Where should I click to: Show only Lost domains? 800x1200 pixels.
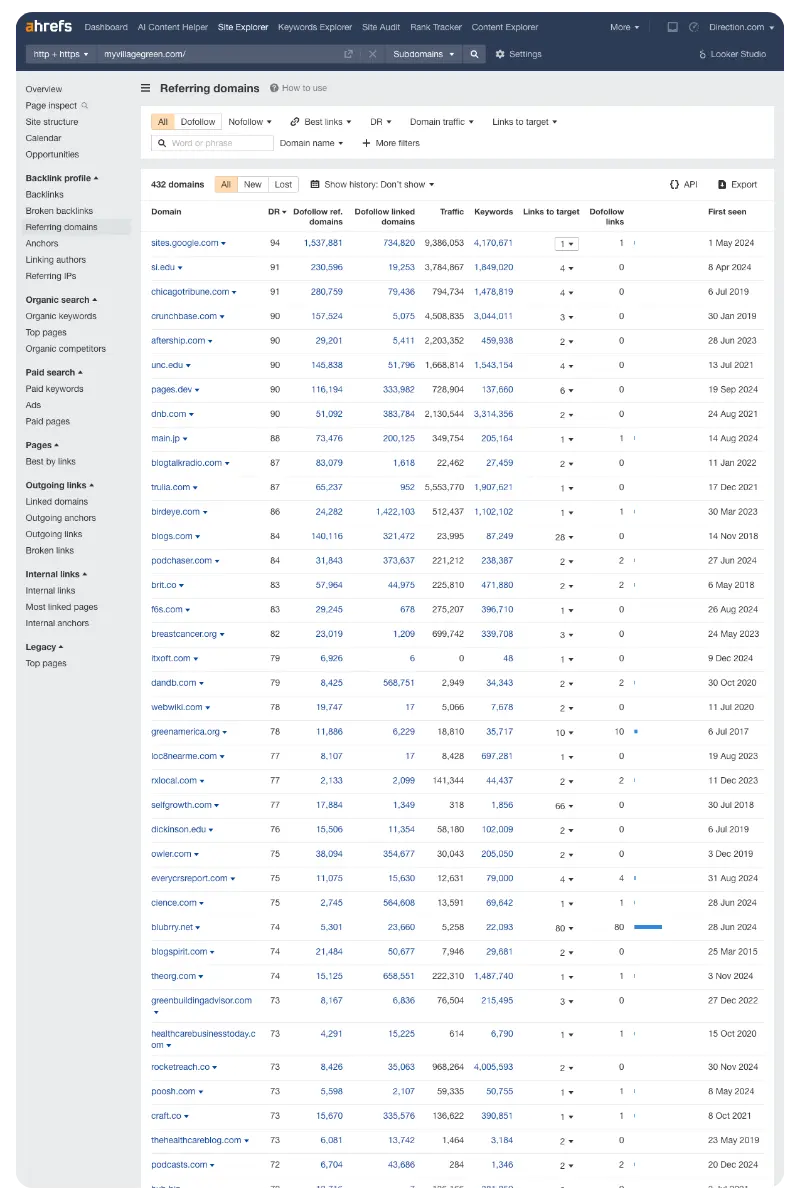[283, 185]
